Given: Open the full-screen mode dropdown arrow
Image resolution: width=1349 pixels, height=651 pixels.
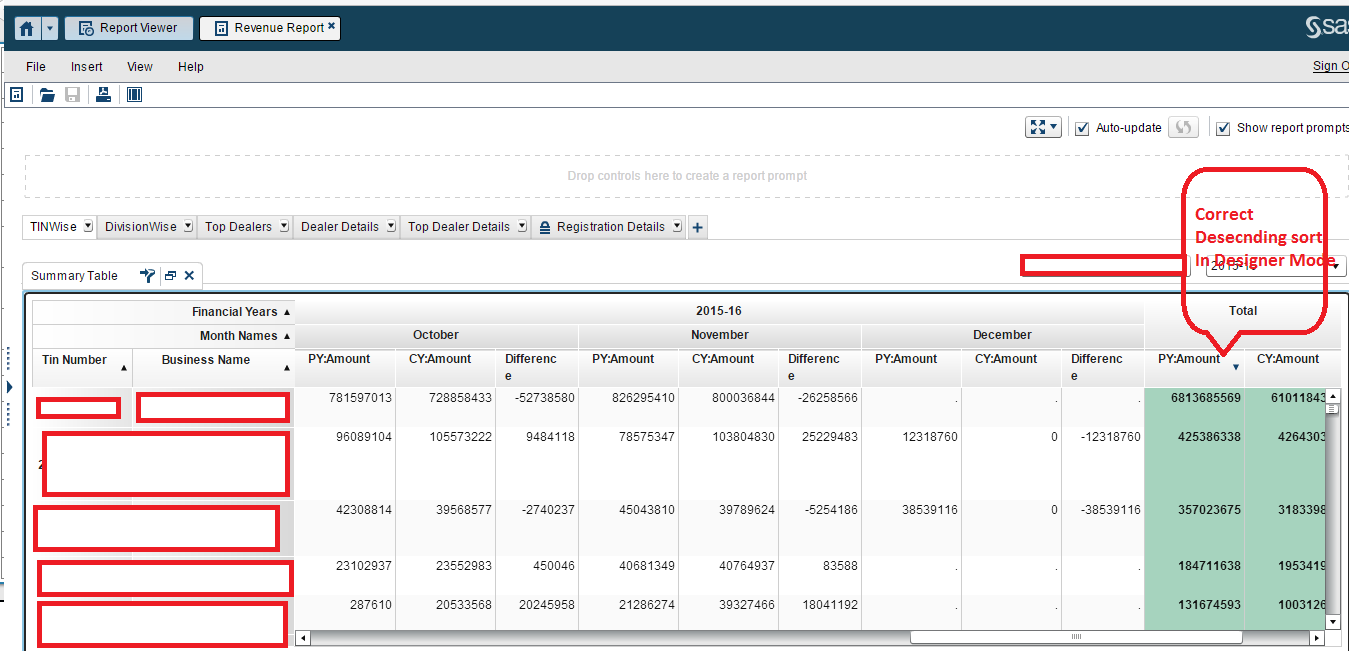Looking at the screenshot, I should [x=1052, y=127].
